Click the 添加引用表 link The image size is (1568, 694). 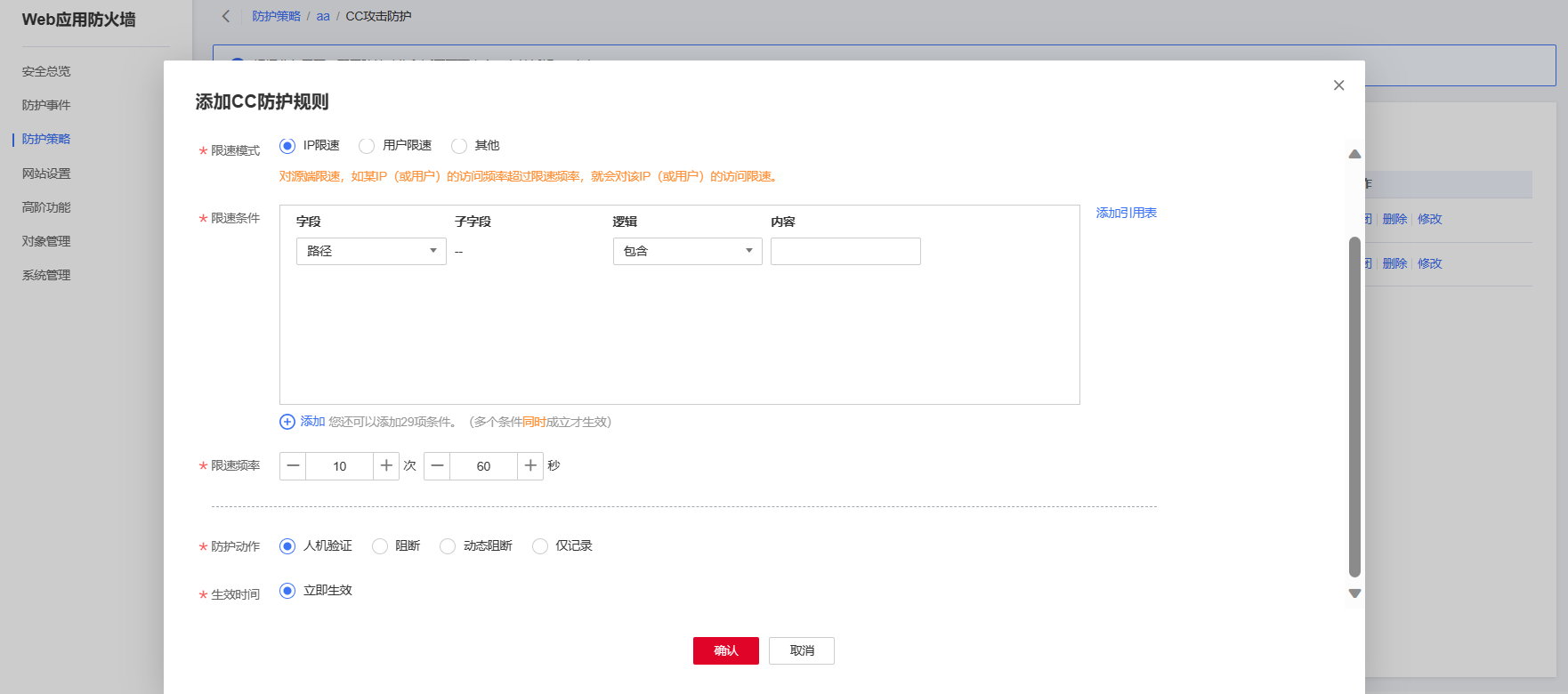coord(1126,213)
